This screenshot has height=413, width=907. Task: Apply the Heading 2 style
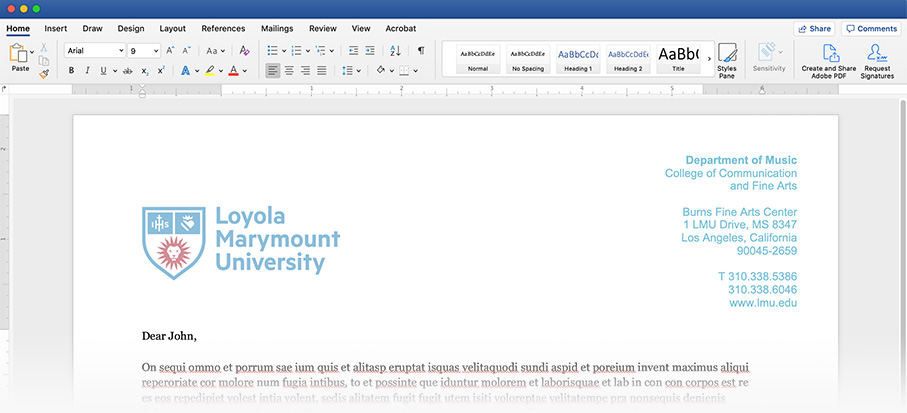coord(628,58)
